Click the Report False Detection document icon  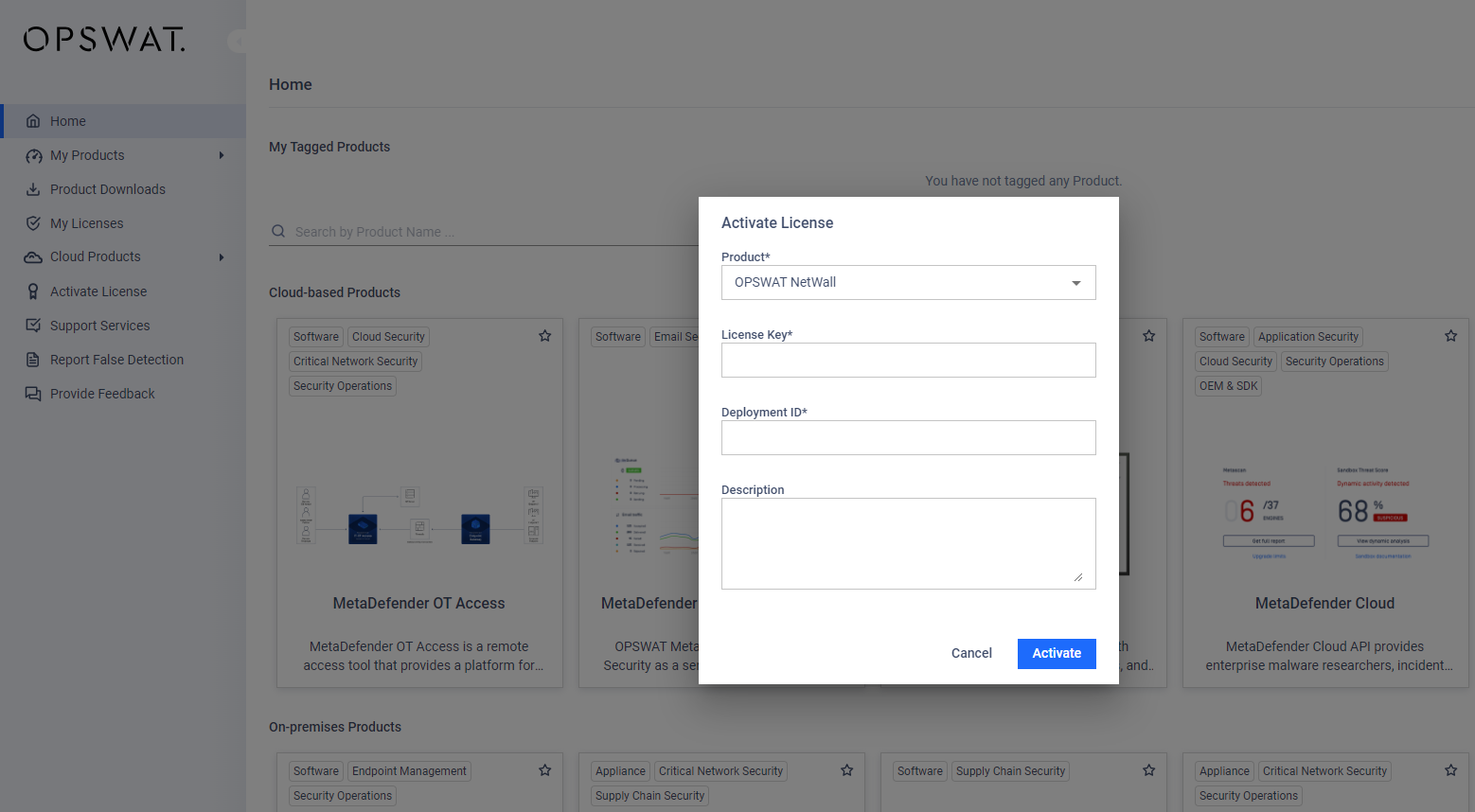[x=33, y=360]
